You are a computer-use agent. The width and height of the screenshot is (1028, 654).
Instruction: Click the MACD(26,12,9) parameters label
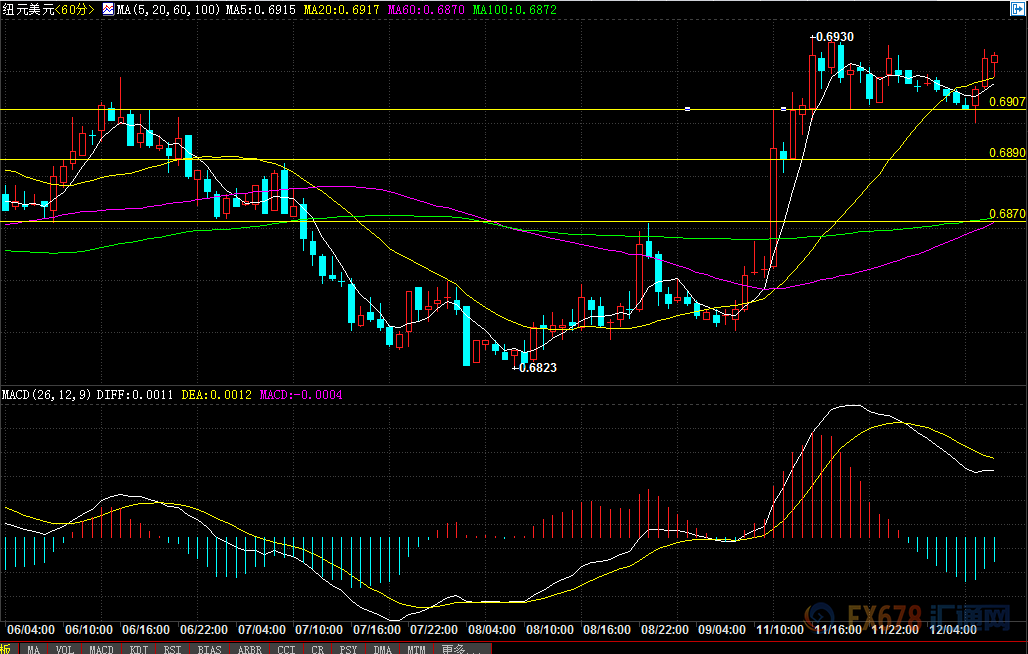(x=46, y=394)
